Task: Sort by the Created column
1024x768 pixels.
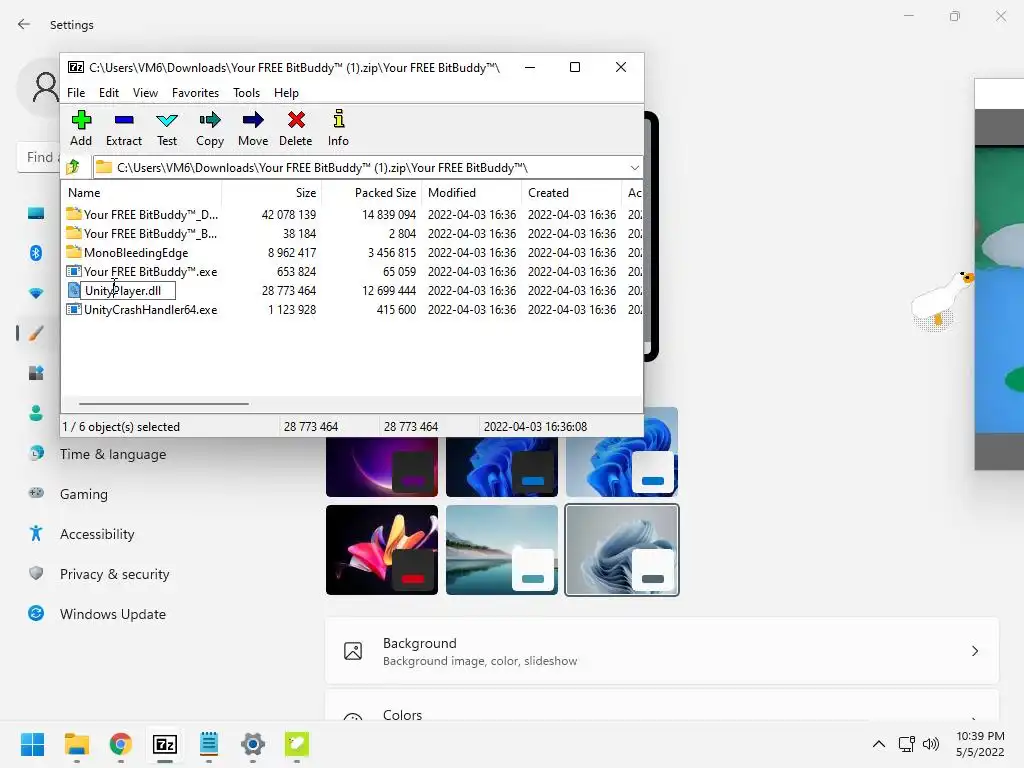Action: coord(571,193)
